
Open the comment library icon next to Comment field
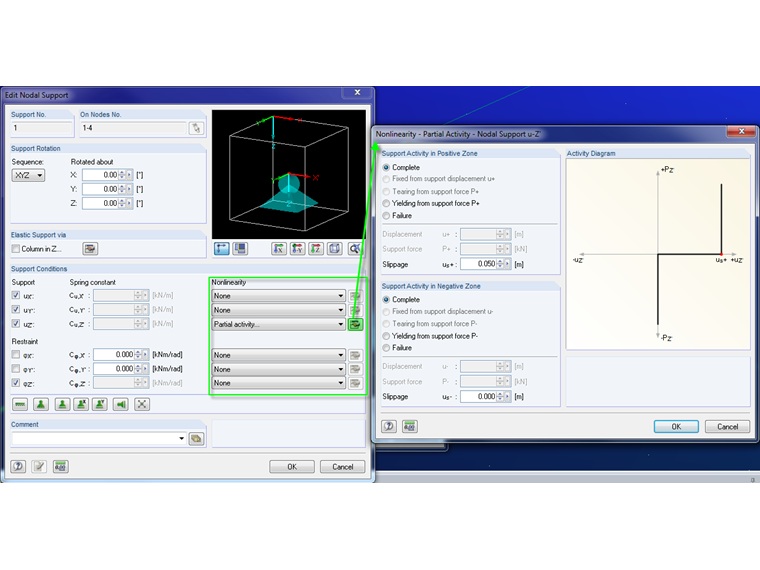tap(196, 439)
